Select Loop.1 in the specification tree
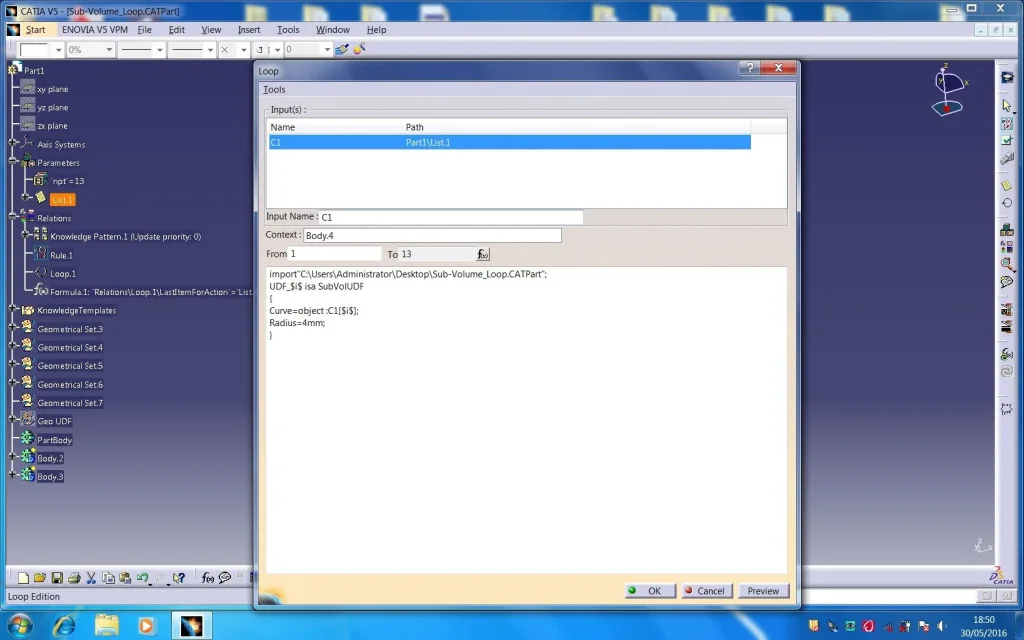Screen dimensions: 1024x640 (x=62, y=273)
